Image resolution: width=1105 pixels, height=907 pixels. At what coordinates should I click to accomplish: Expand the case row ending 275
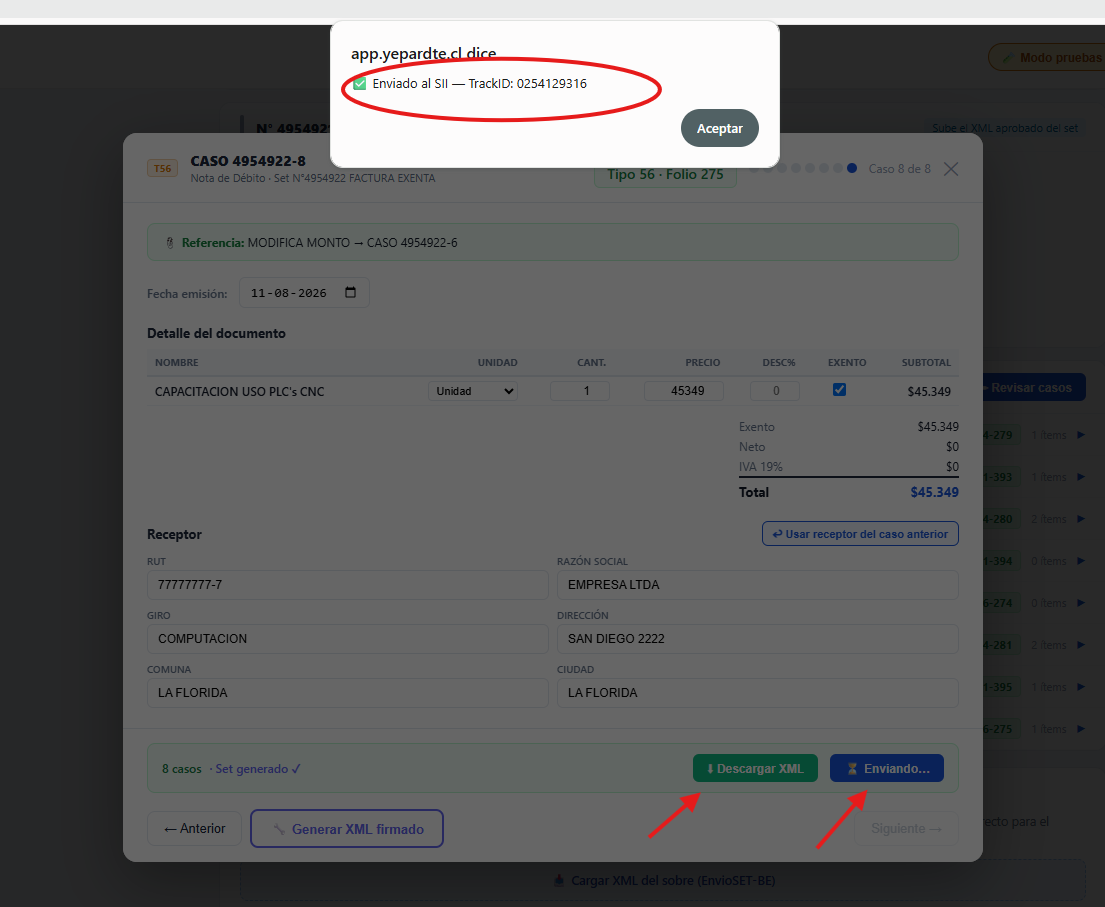(1081, 729)
